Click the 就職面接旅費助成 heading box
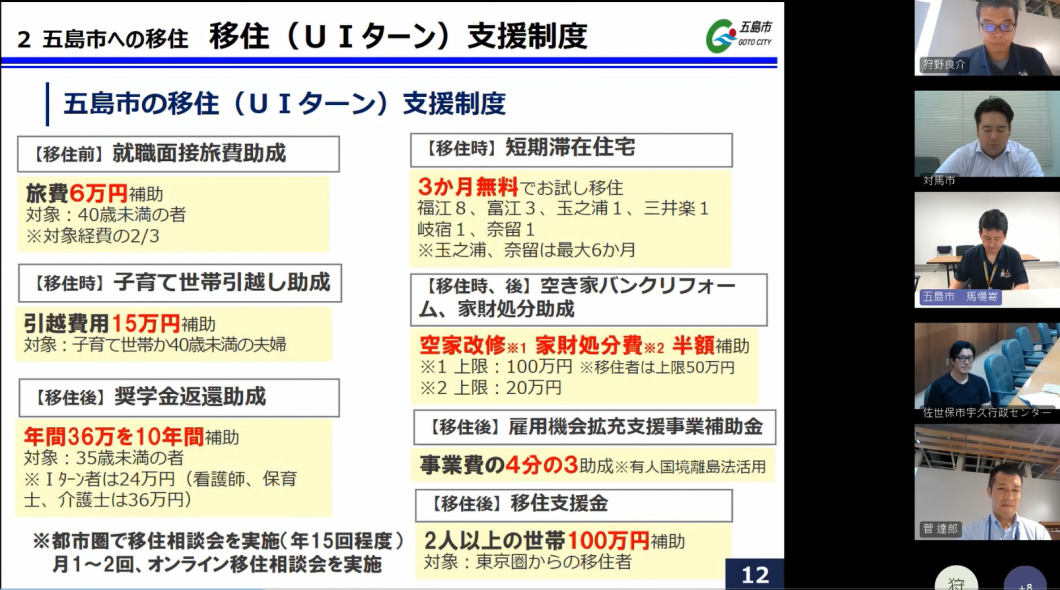Image resolution: width=1060 pixels, height=590 pixels. pyautogui.click(x=178, y=154)
